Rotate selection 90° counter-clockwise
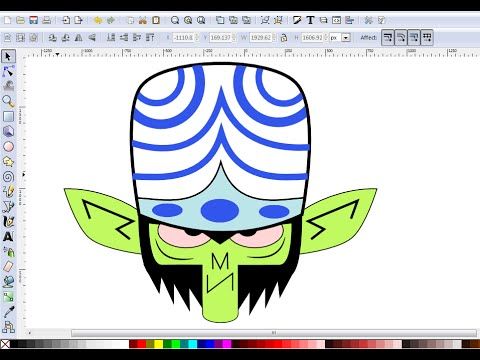 coord(52,38)
